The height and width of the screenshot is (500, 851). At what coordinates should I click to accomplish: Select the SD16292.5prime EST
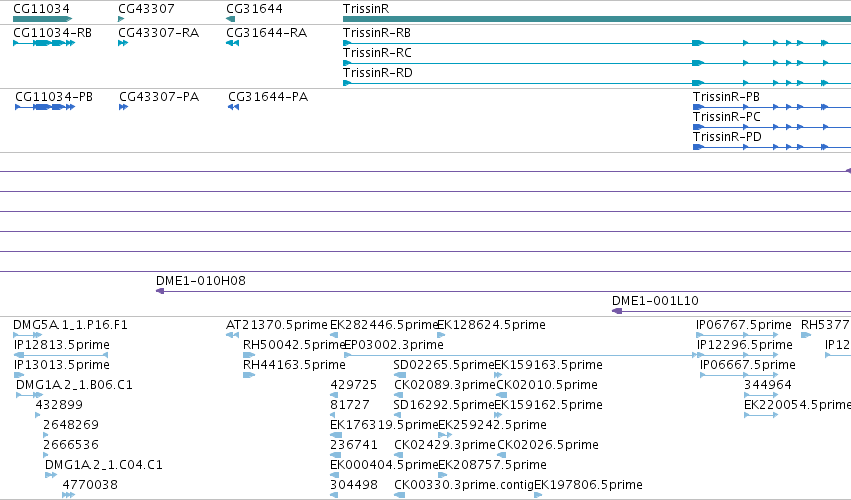pos(444,405)
